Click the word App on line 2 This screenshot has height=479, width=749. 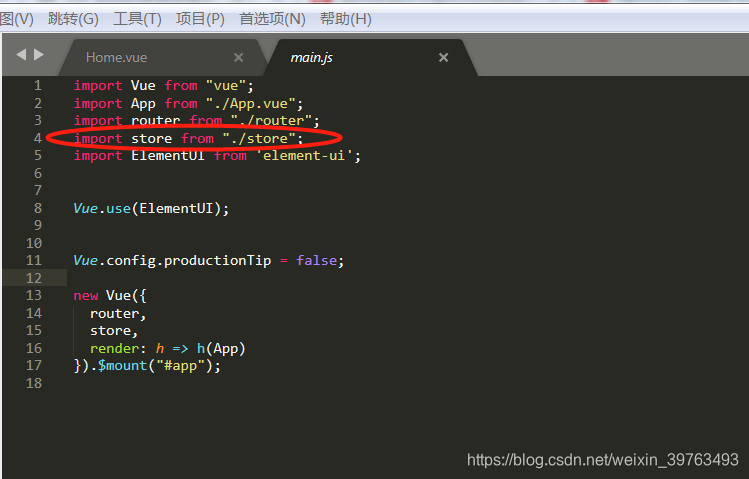point(143,104)
